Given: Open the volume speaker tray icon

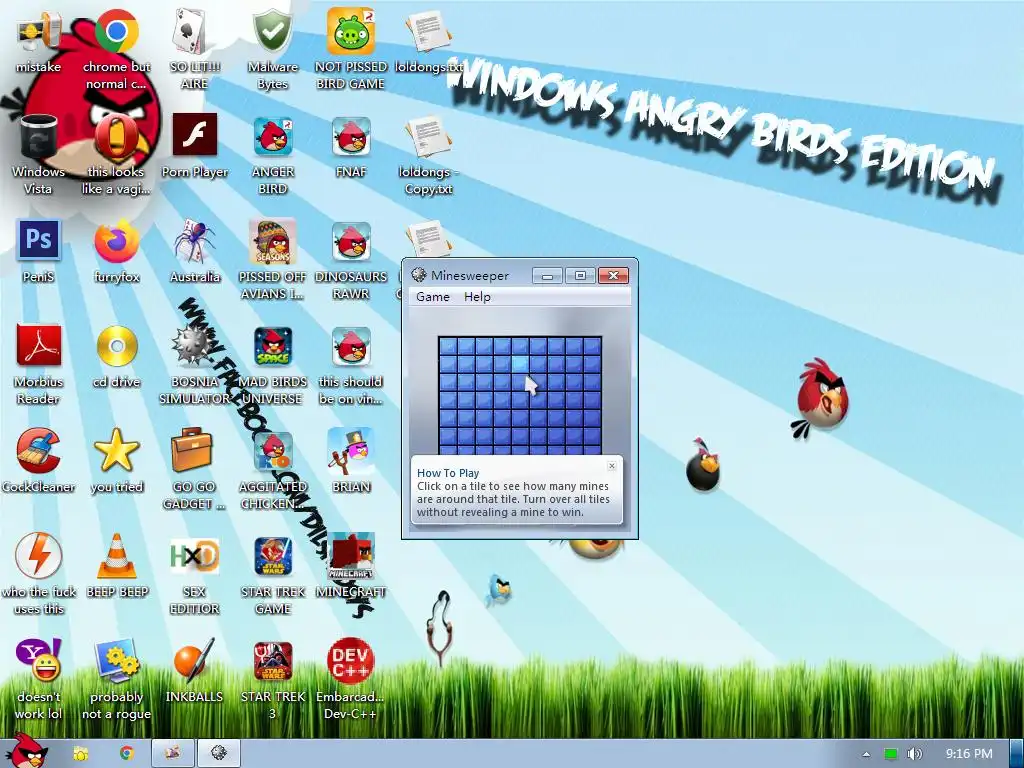Looking at the screenshot, I should pyautogui.click(x=915, y=754).
